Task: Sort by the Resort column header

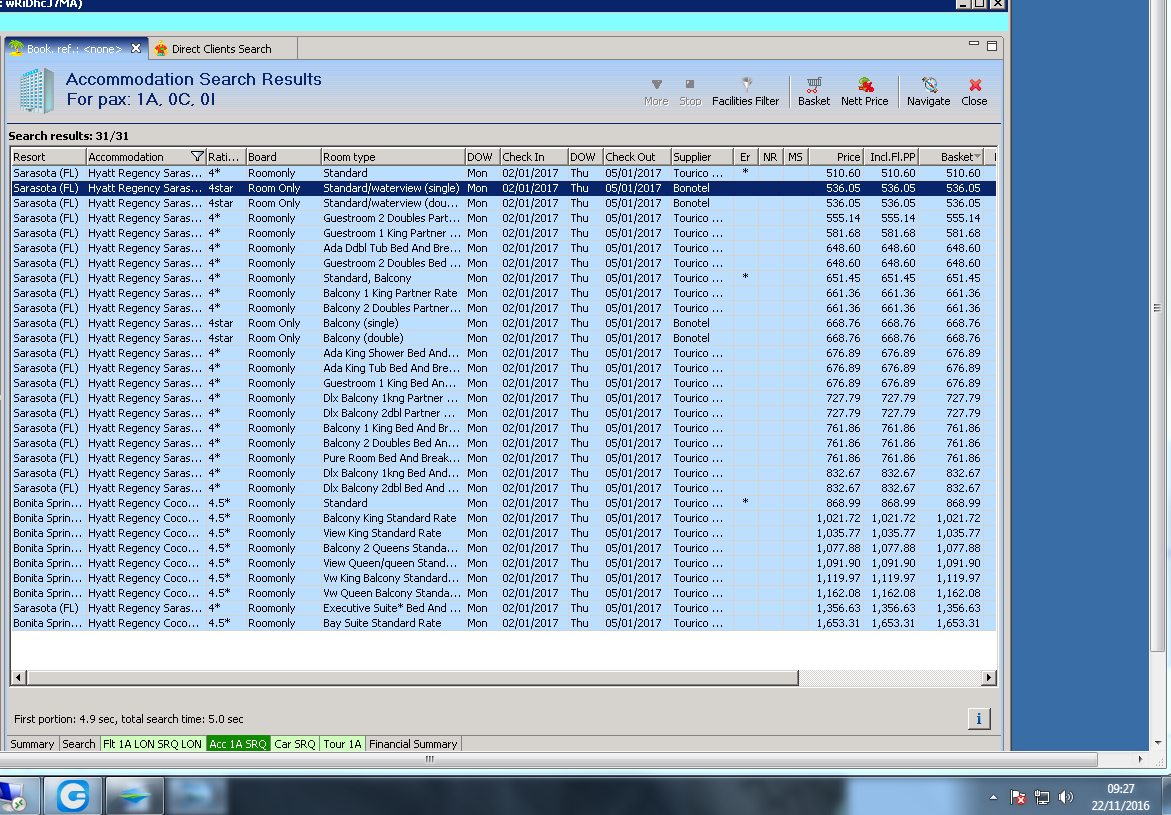Action: point(48,157)
